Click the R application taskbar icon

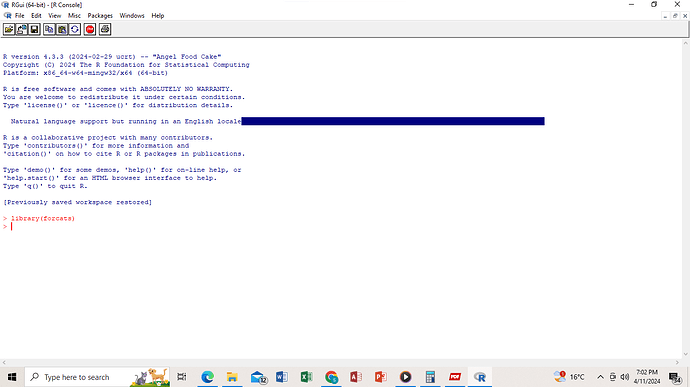[x=480, y=377]
